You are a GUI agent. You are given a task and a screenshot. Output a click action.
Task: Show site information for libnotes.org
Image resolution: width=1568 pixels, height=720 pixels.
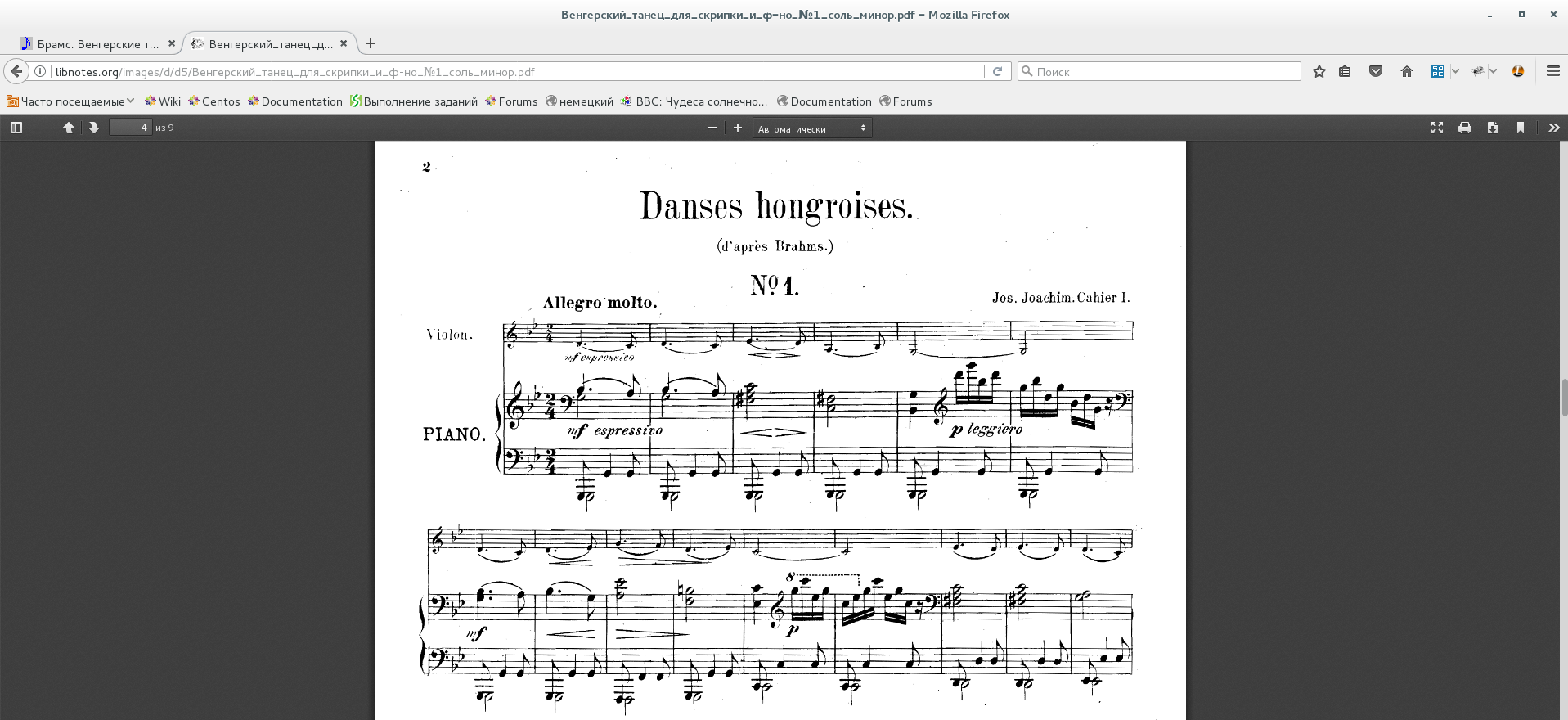click(40, 71)
